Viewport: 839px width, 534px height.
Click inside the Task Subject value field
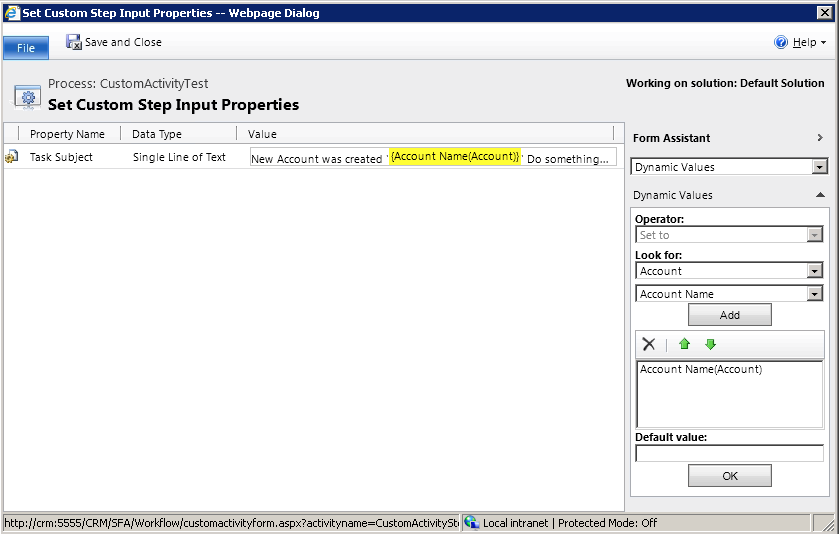point(433,157)
